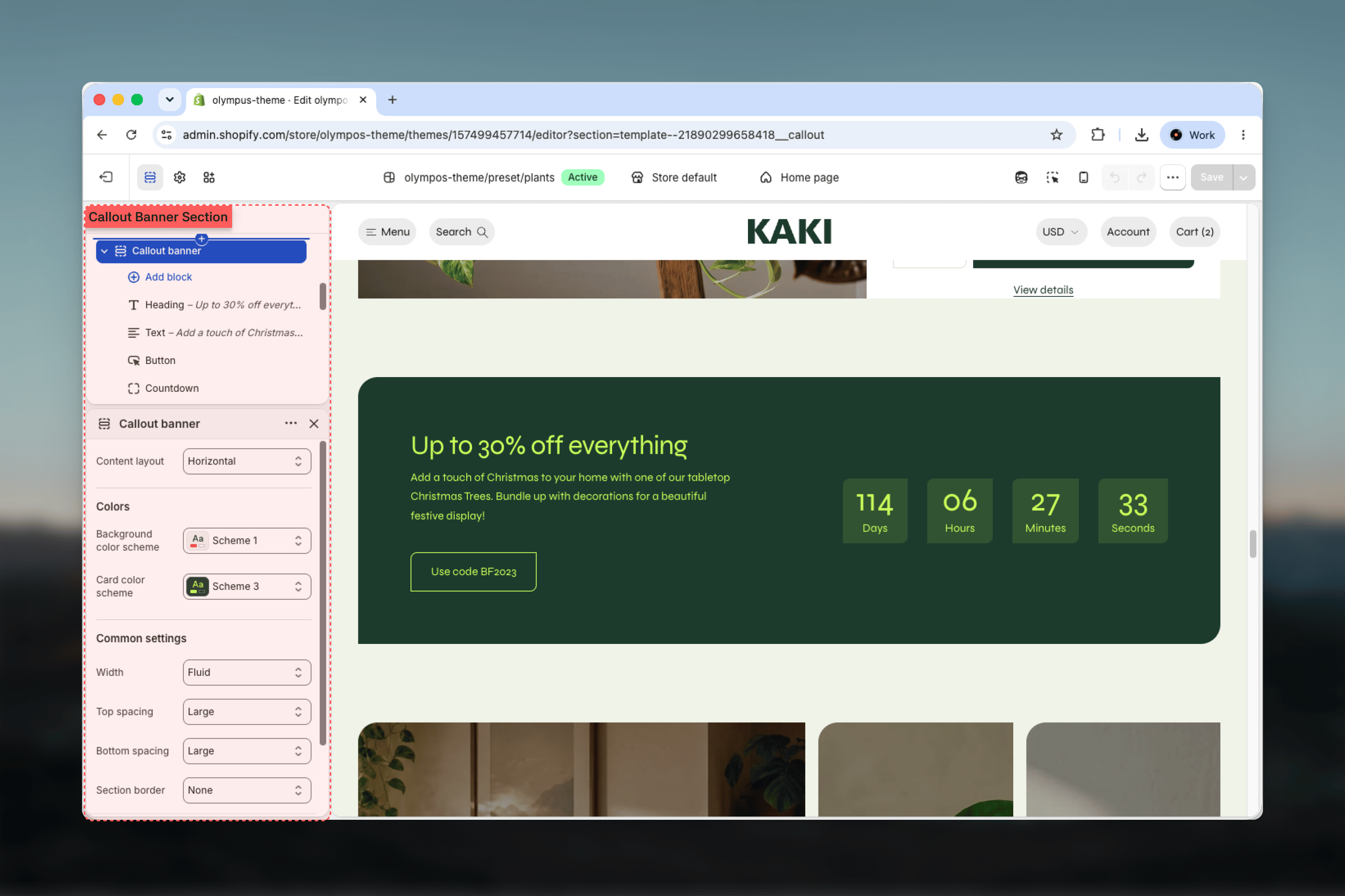
Task: Open the Top spacing dropdown
Action: 246,712
